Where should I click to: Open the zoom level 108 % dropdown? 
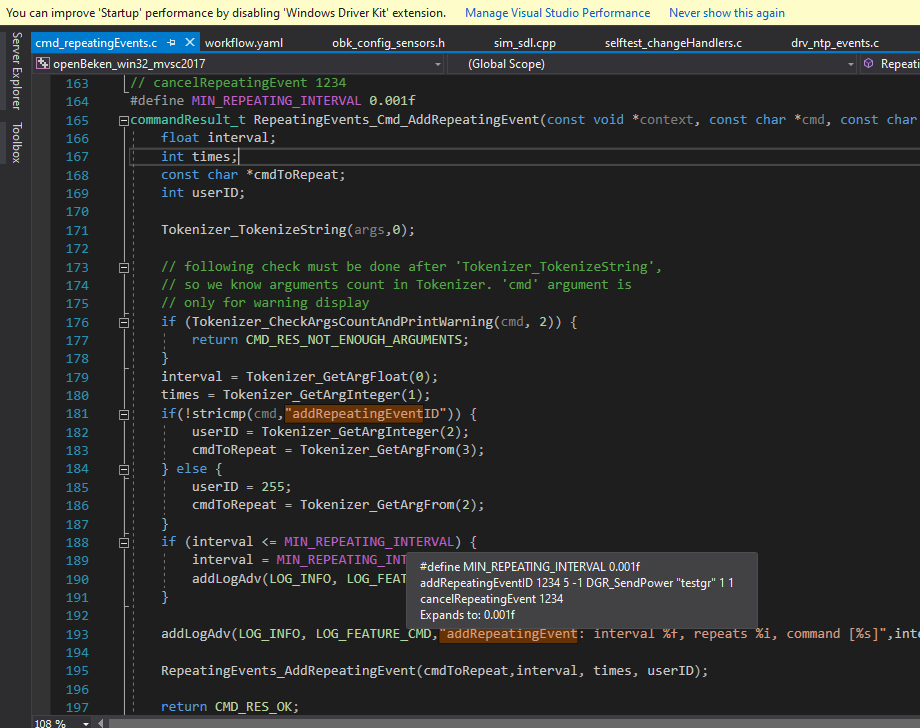(86, 724)
